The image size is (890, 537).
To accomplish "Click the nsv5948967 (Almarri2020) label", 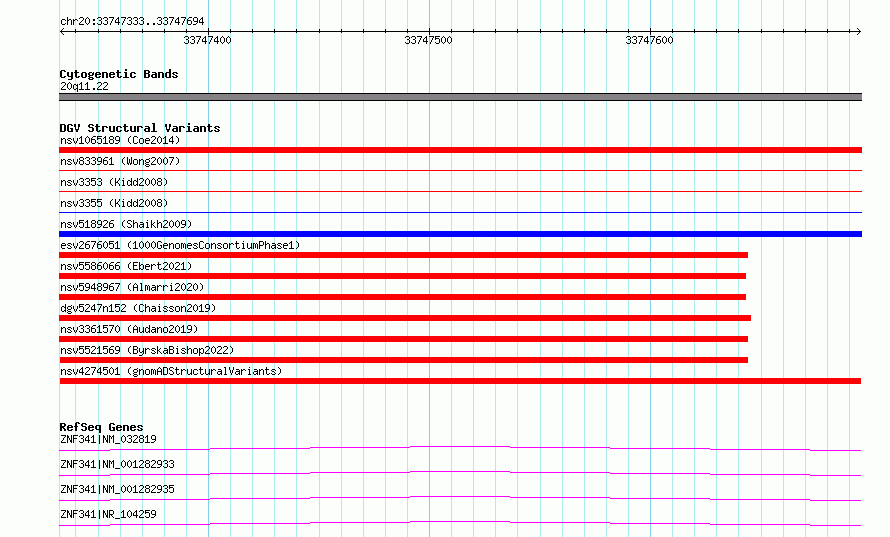I will (132, 287).
